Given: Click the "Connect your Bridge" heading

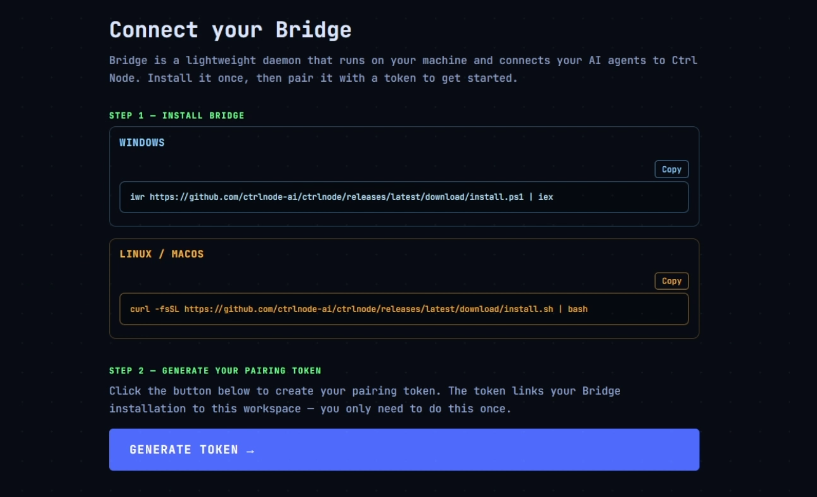Looking at the screenshot, I should pos(230,30).
